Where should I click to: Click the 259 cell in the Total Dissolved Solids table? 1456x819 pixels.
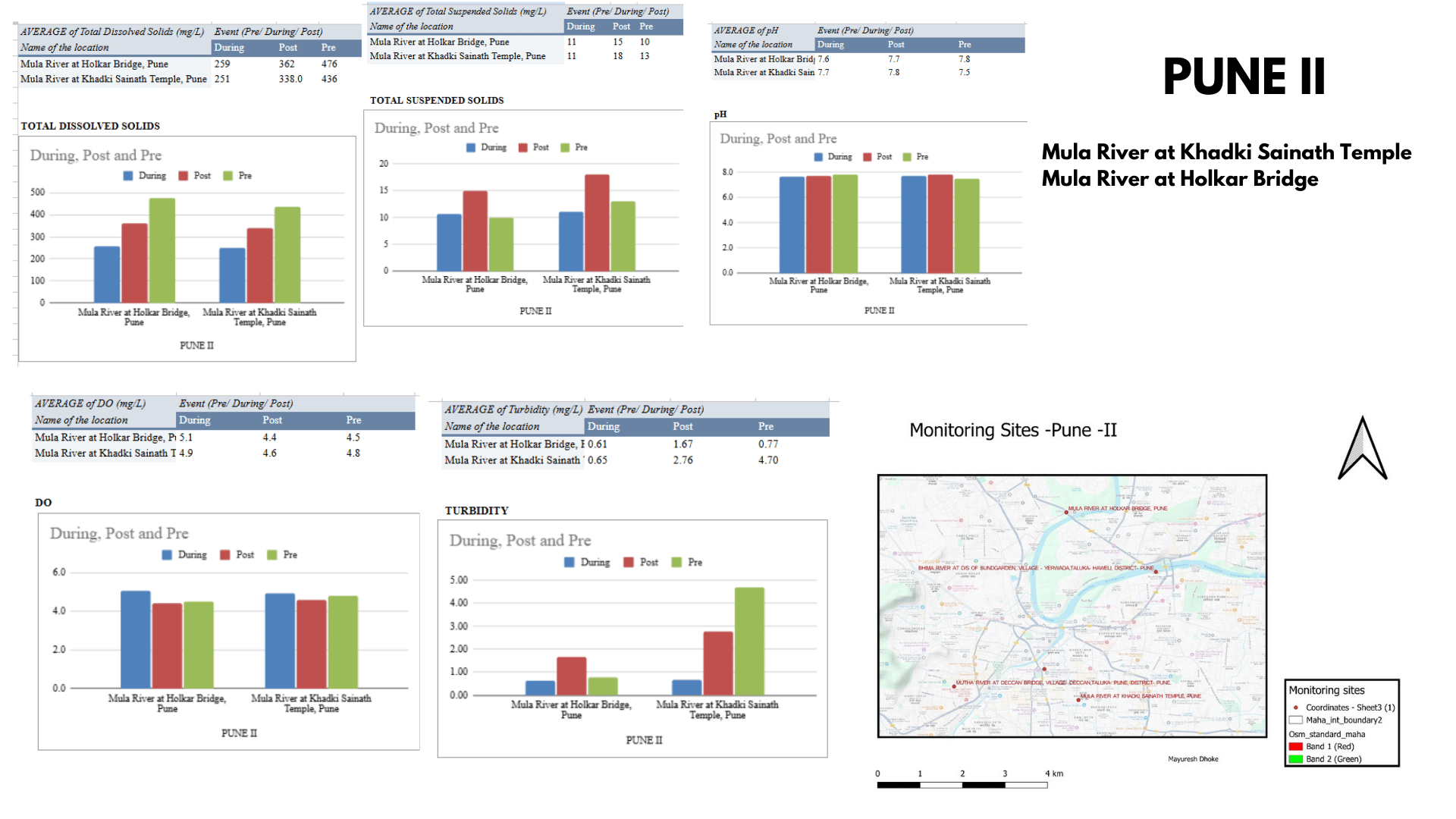pyautogui.click(x=222, y=64)
